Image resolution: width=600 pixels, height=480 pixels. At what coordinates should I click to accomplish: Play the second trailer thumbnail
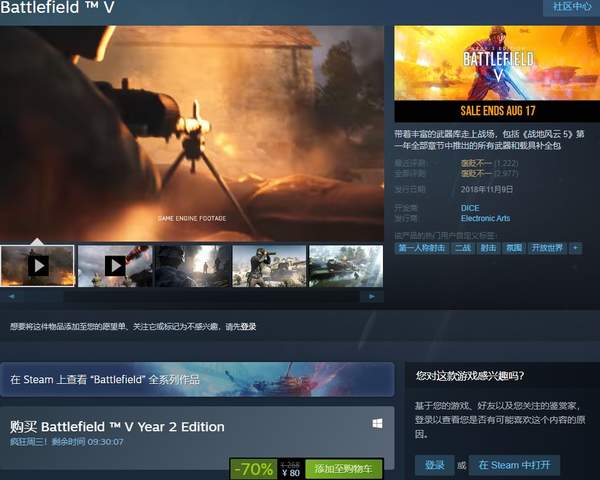click(115, 266)
